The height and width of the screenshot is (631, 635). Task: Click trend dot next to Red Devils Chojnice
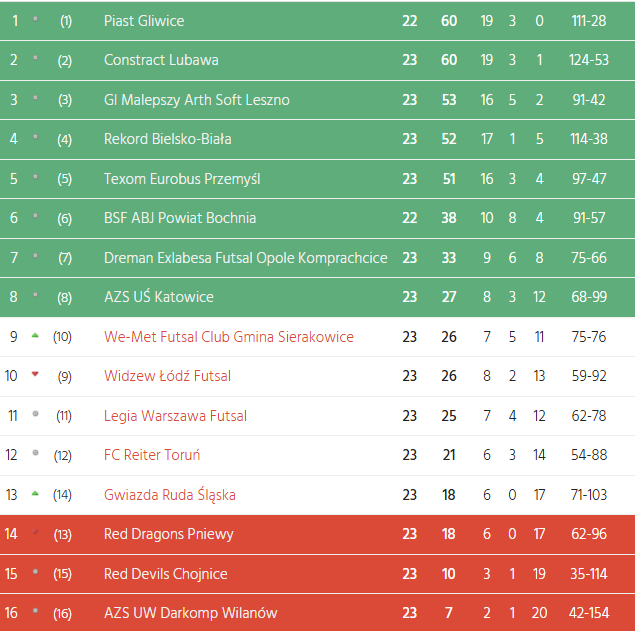click(35, 573)
